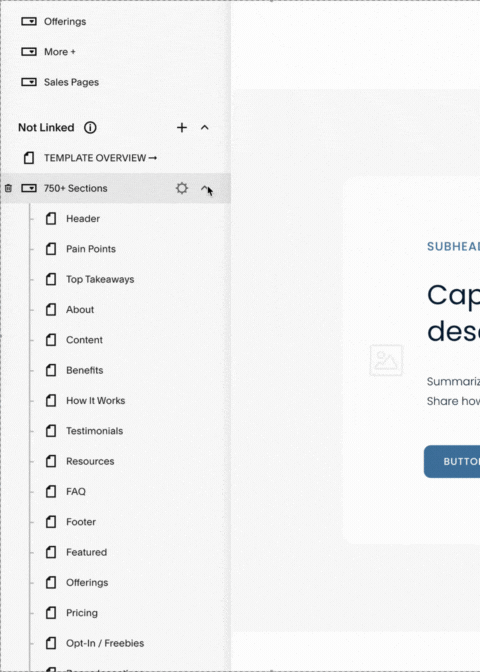The height and width of the screenshot is (672, 480).
Task: Click the Content page icon
Action: pyautogui.click(x=51, y=340)
